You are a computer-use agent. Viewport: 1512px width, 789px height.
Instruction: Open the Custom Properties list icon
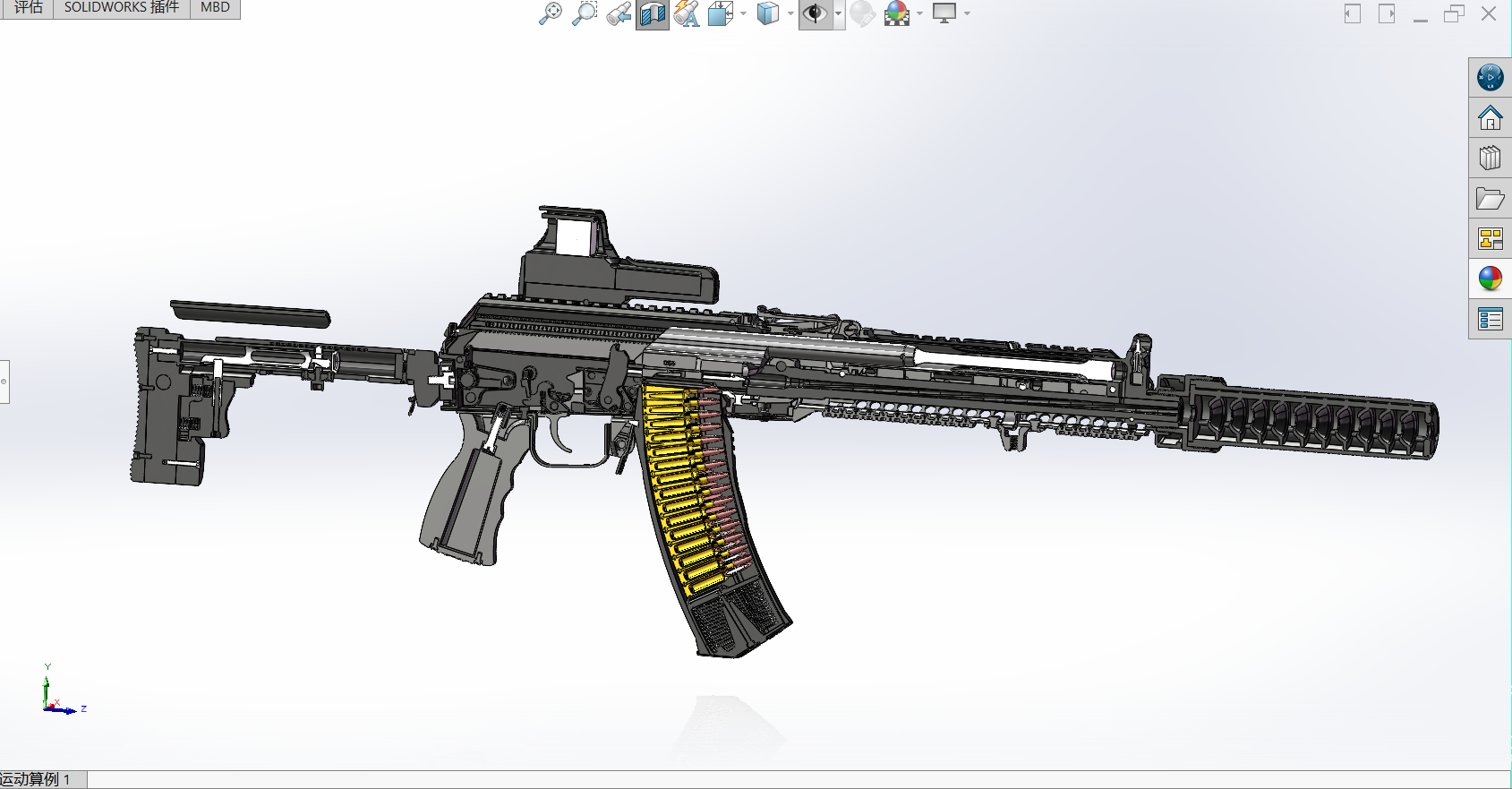coord(1491,319)
